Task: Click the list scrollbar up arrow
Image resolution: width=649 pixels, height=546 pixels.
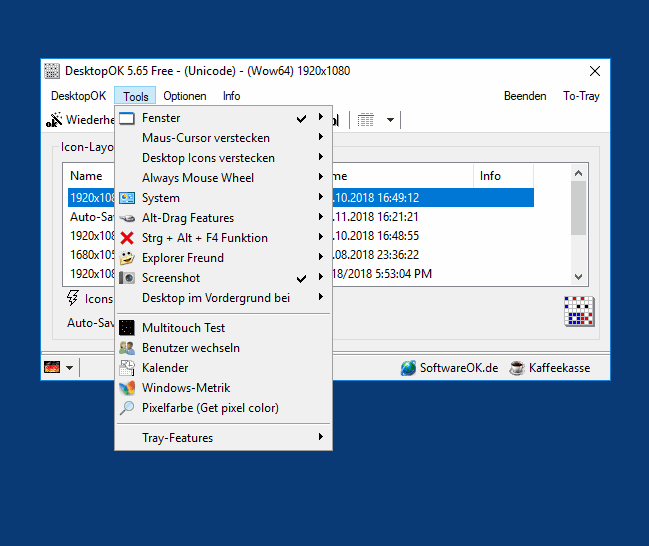Action: (579, 173)
